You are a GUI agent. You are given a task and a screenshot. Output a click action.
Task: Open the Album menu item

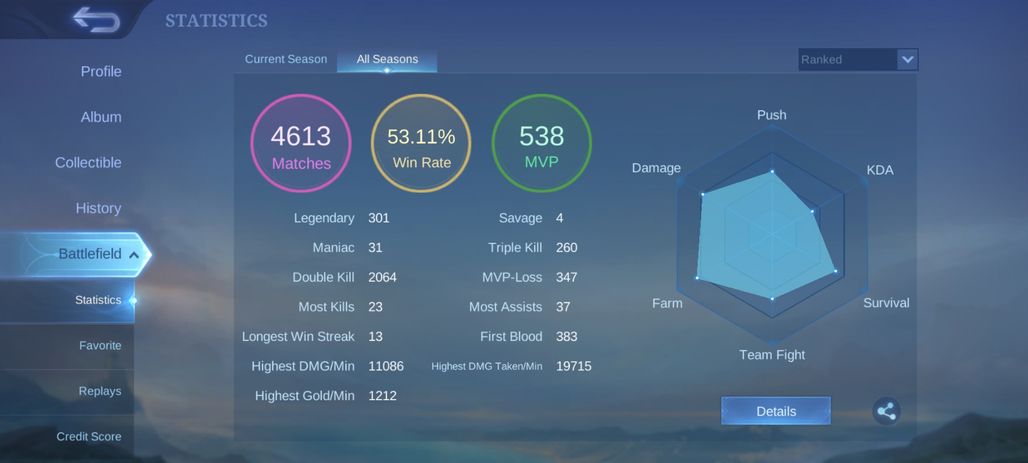coord(101,117)
